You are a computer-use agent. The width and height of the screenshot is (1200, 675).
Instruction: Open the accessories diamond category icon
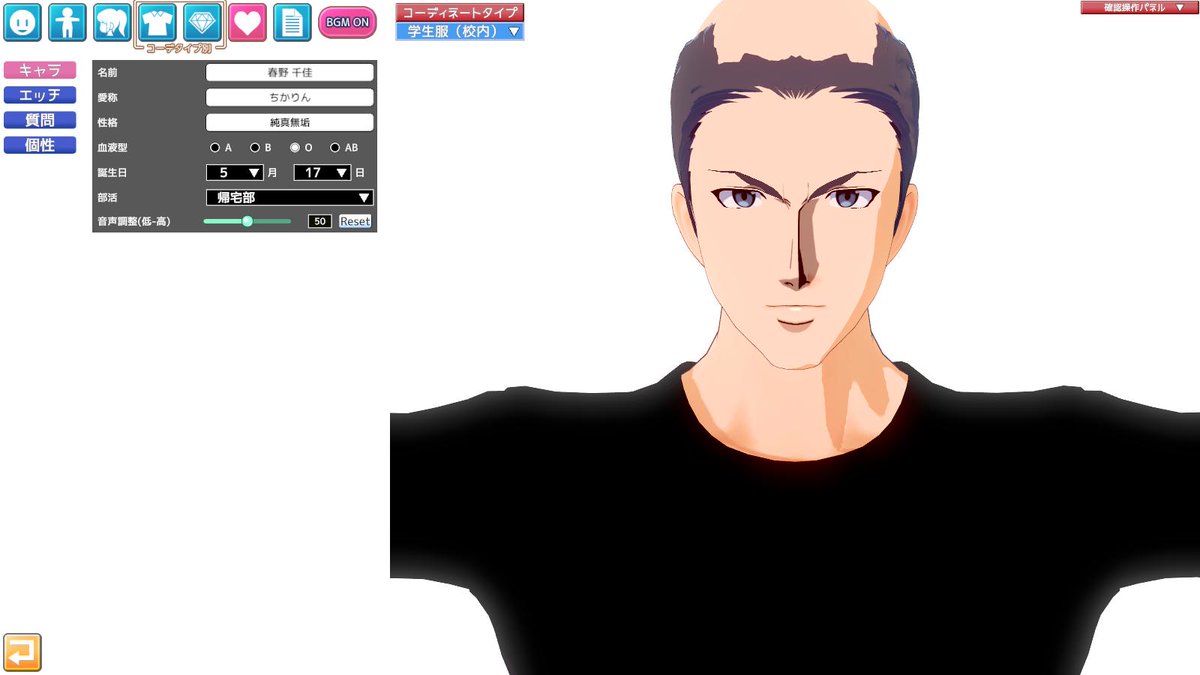click(x=203, y=22)
